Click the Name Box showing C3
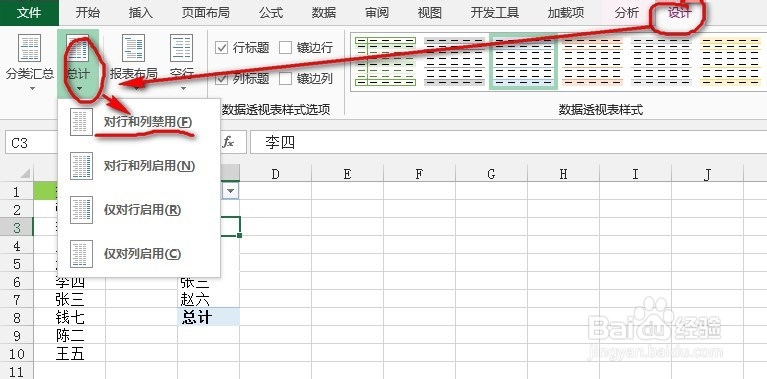 [x=30, y=143]
